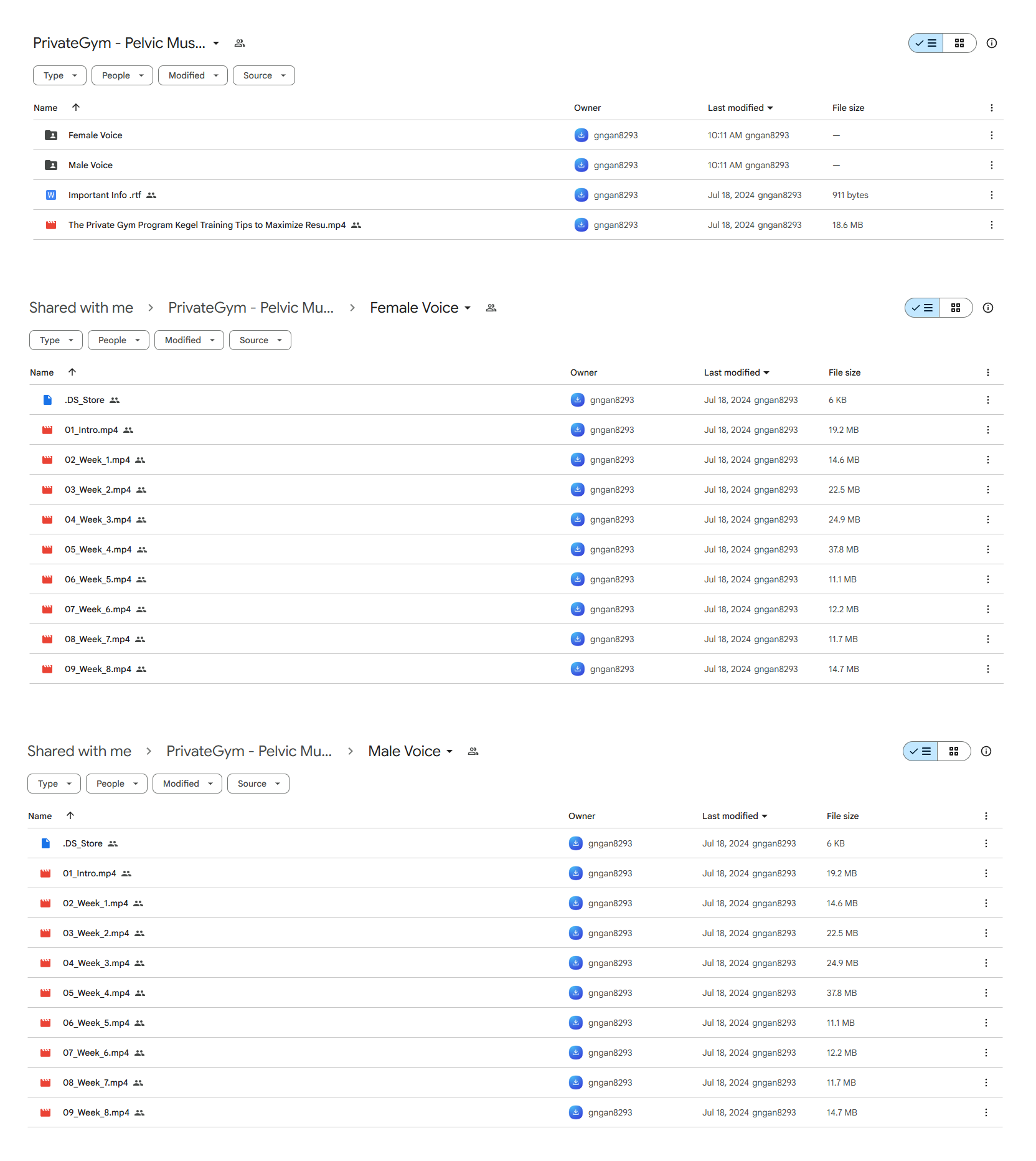Click the file icon for Female Voice .DS_Store

pyautogui.click(x=47, y=400)
